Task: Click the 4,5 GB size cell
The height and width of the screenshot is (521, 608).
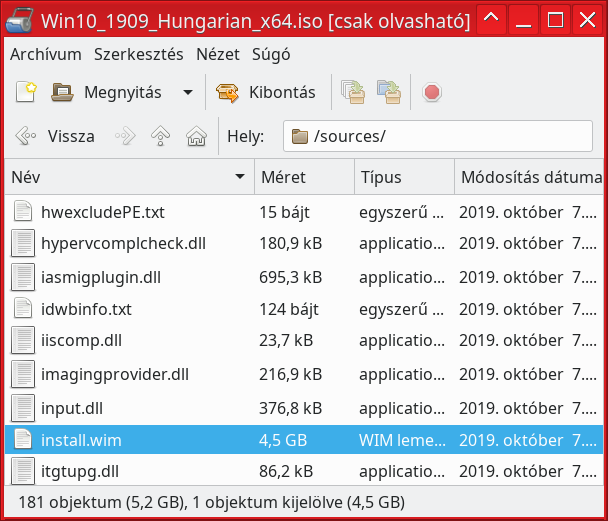Action: coord(283,440)
